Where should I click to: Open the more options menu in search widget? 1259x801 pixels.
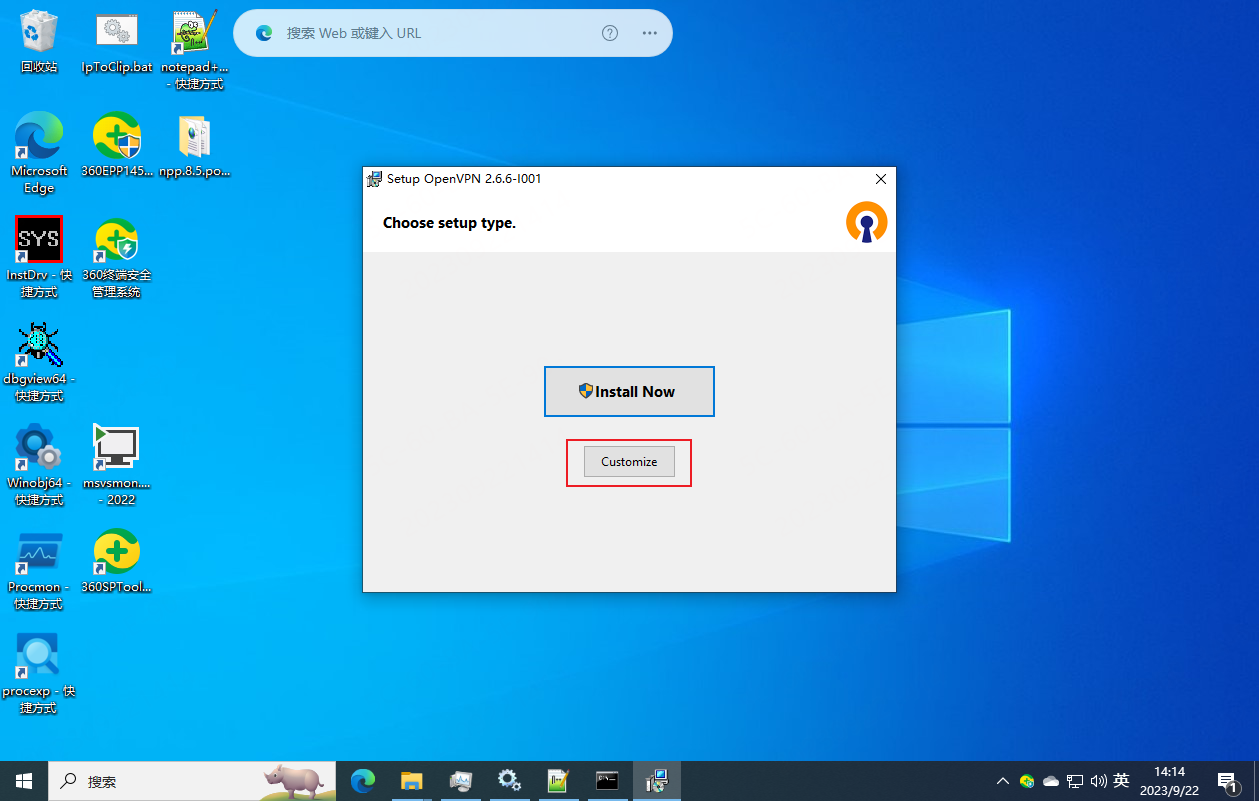650,33
